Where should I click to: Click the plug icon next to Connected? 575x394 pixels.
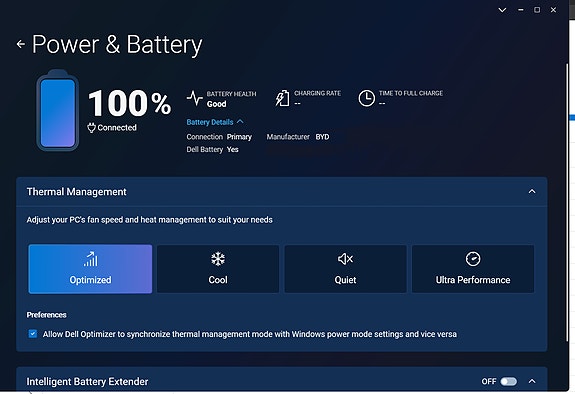click(x=91, y=128)
